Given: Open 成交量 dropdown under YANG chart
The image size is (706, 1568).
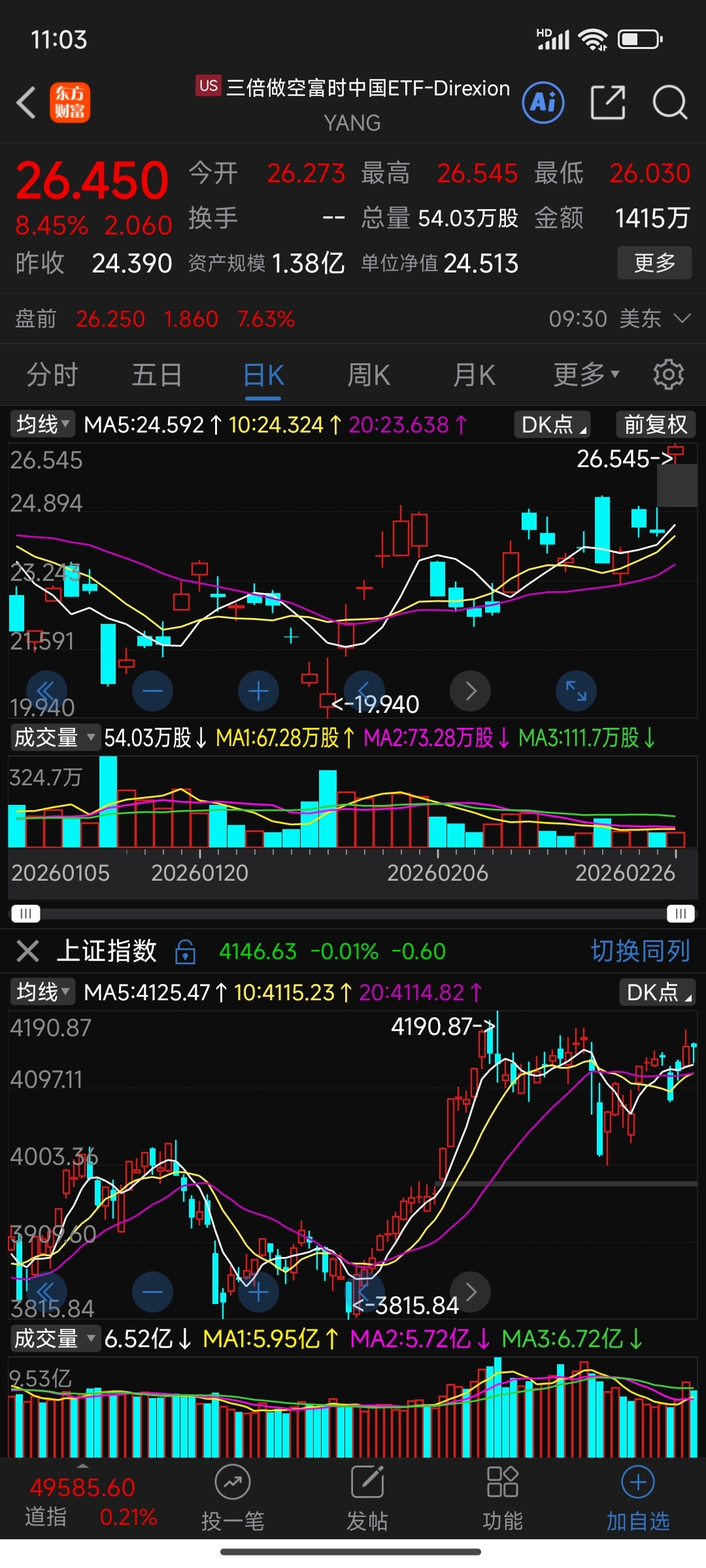Looking at the screenshot, I should click(55, 738).
